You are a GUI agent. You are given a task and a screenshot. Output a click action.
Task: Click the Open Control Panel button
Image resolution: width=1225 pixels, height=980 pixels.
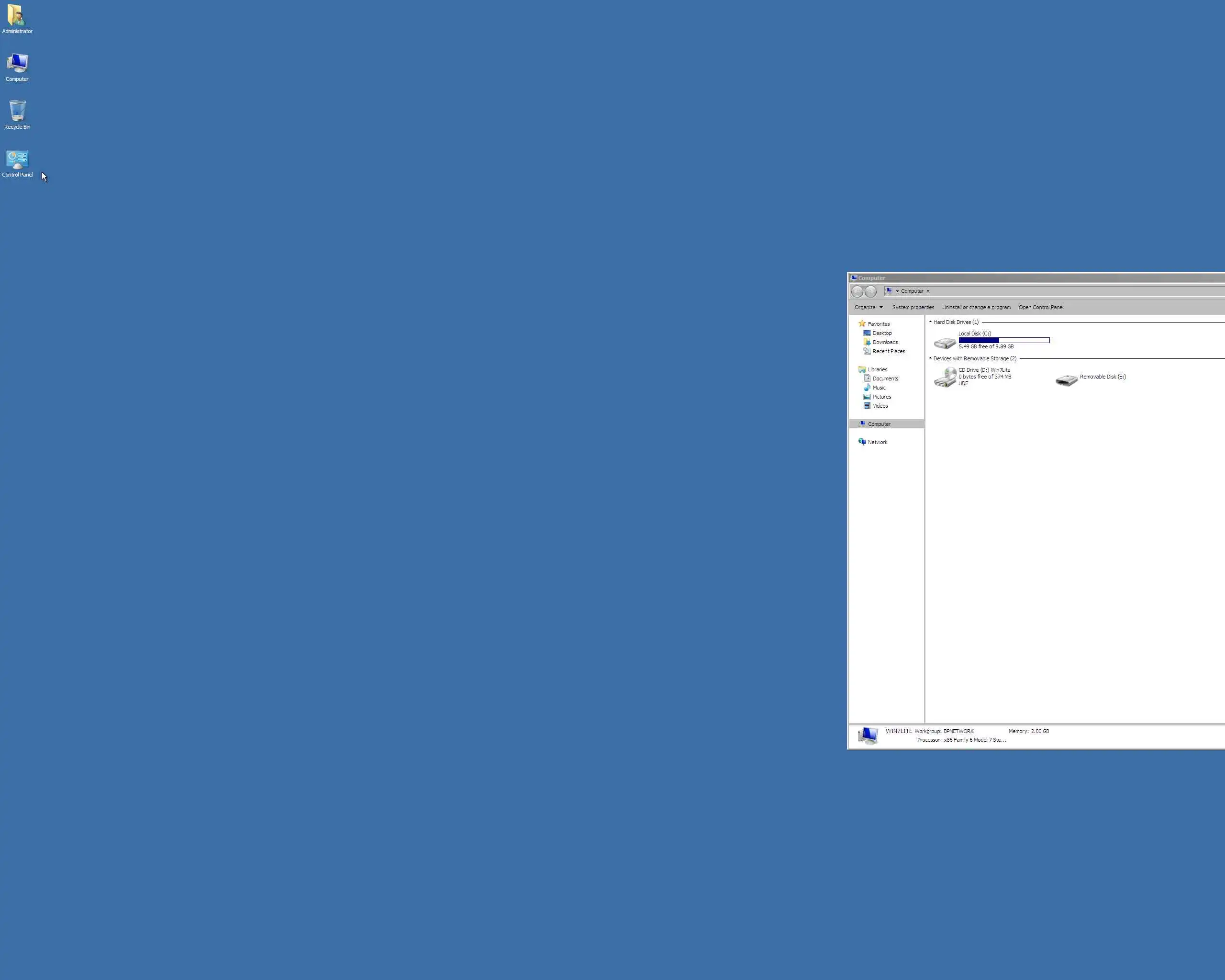[x=1040, y=307]
